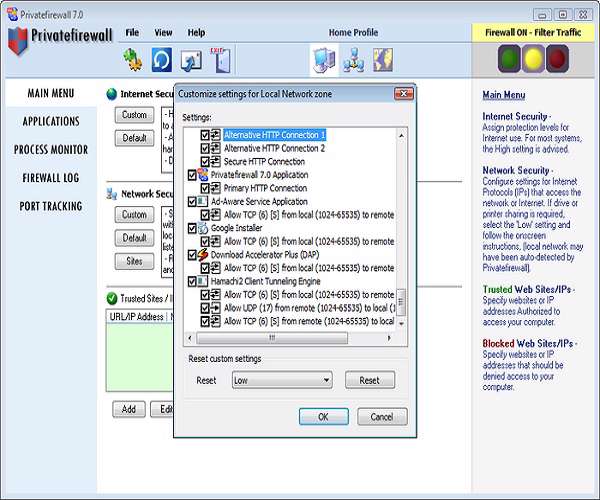This screenshot has height=500, width=600.
Task: Click OK in the customize settings dialog
Action: 324,416
